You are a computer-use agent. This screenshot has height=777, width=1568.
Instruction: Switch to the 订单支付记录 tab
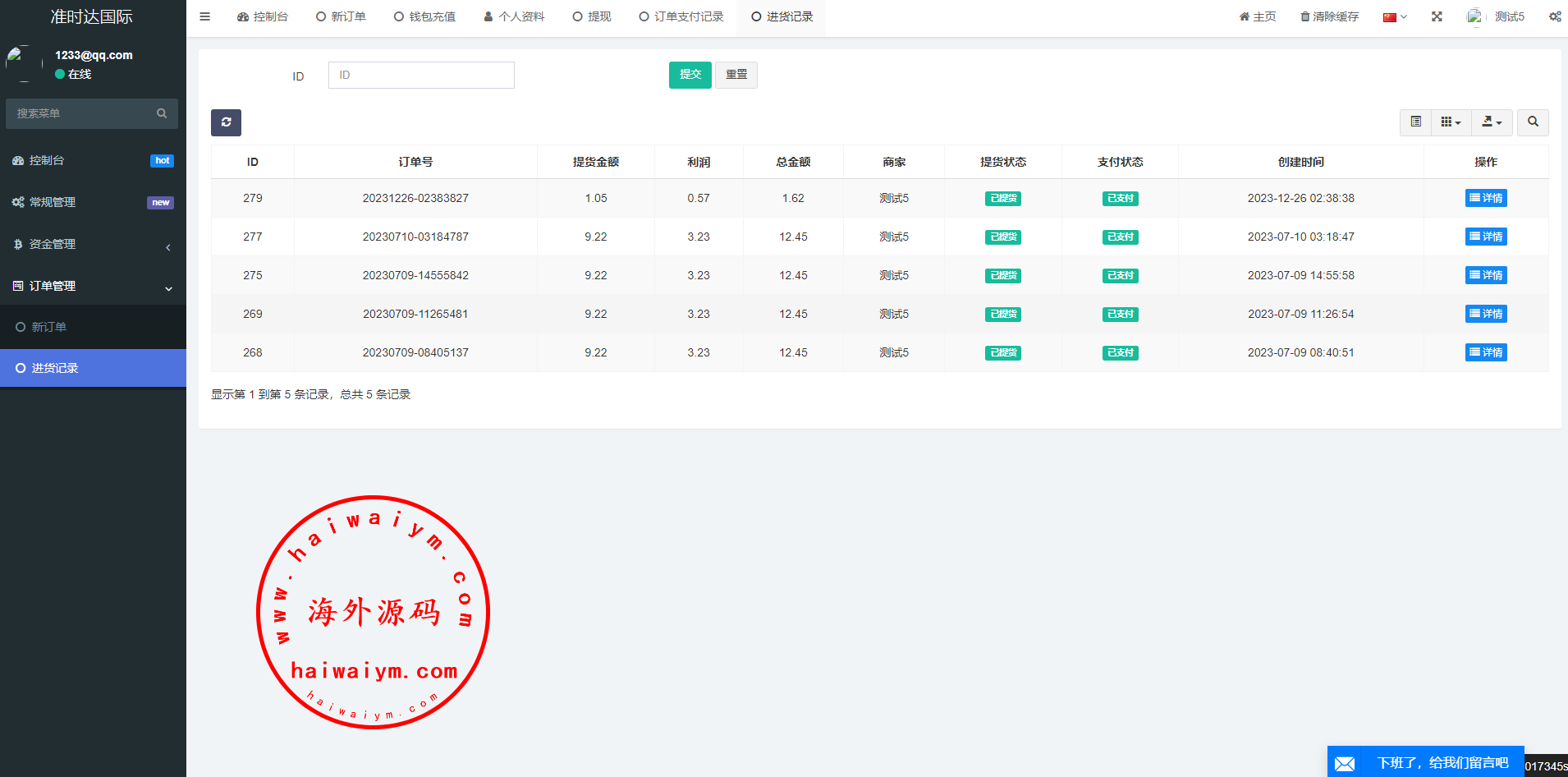pos(681,16)
